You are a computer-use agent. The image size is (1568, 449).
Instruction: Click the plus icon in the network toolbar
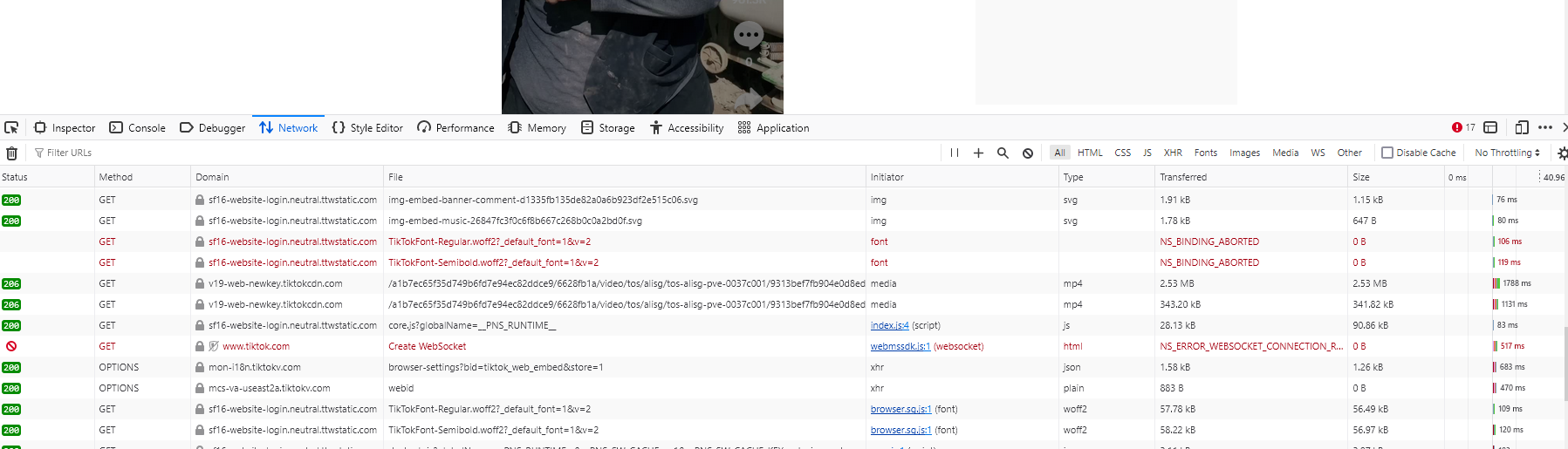tap(978, 153)
